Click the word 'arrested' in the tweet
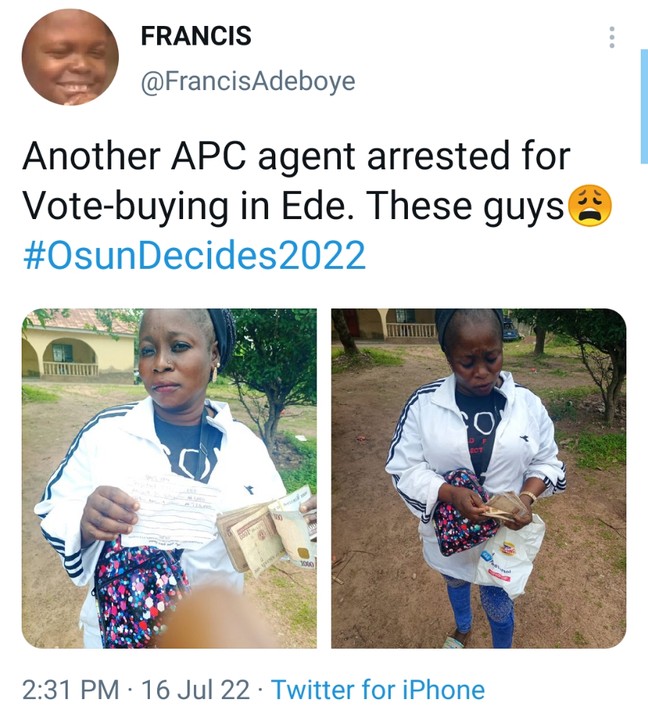Viewport: 648px width, 720px height. pyautogui.click(x=431, y=158)
